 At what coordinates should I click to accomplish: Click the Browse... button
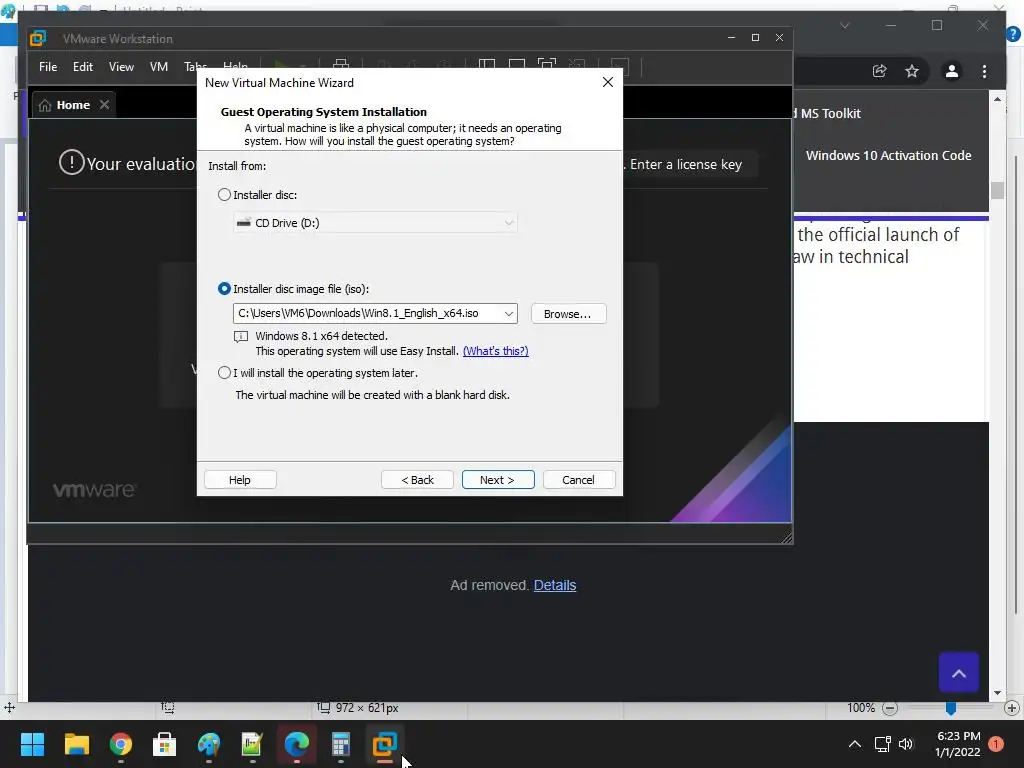[568, 313]
